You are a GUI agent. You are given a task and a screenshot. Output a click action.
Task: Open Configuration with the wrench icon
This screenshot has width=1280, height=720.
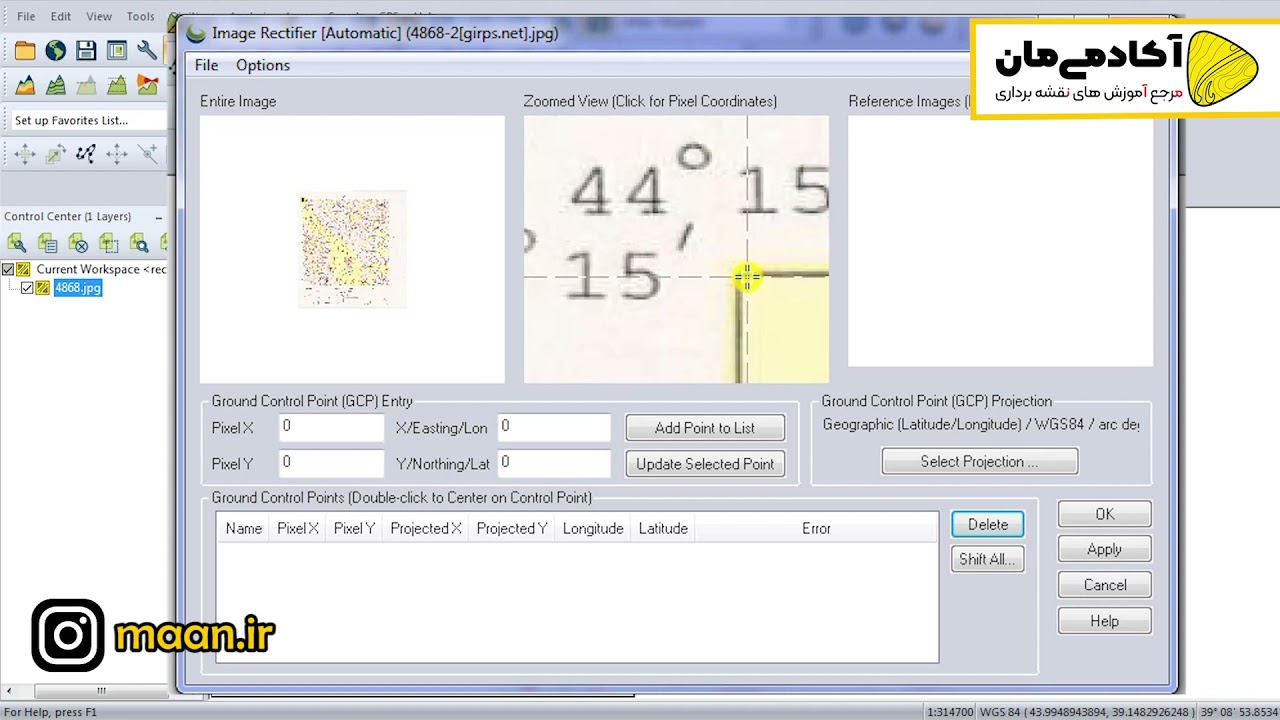(x=147, y=50)
